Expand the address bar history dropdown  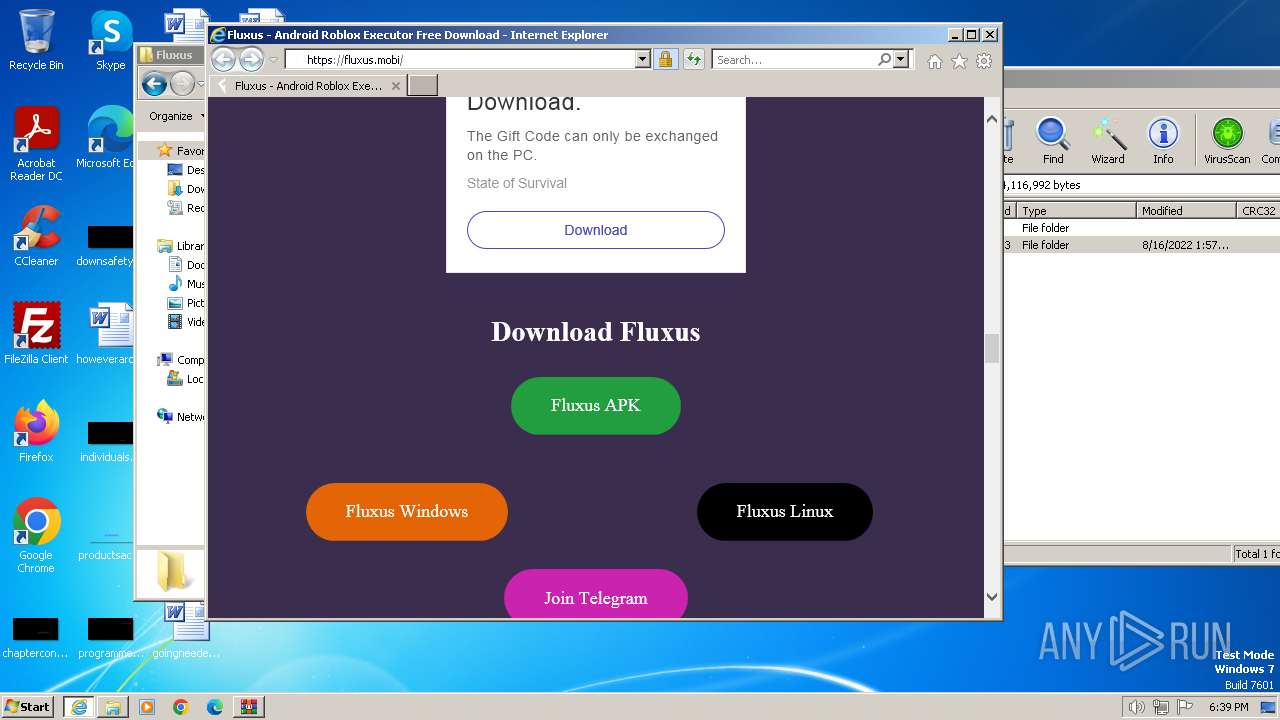(x=643, y=60)
